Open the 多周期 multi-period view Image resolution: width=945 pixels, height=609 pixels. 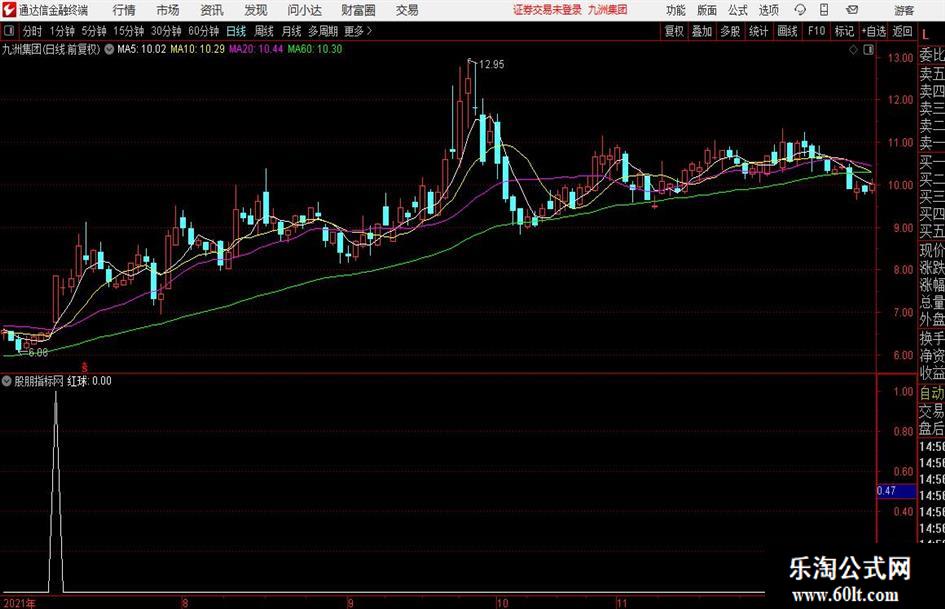323,31
